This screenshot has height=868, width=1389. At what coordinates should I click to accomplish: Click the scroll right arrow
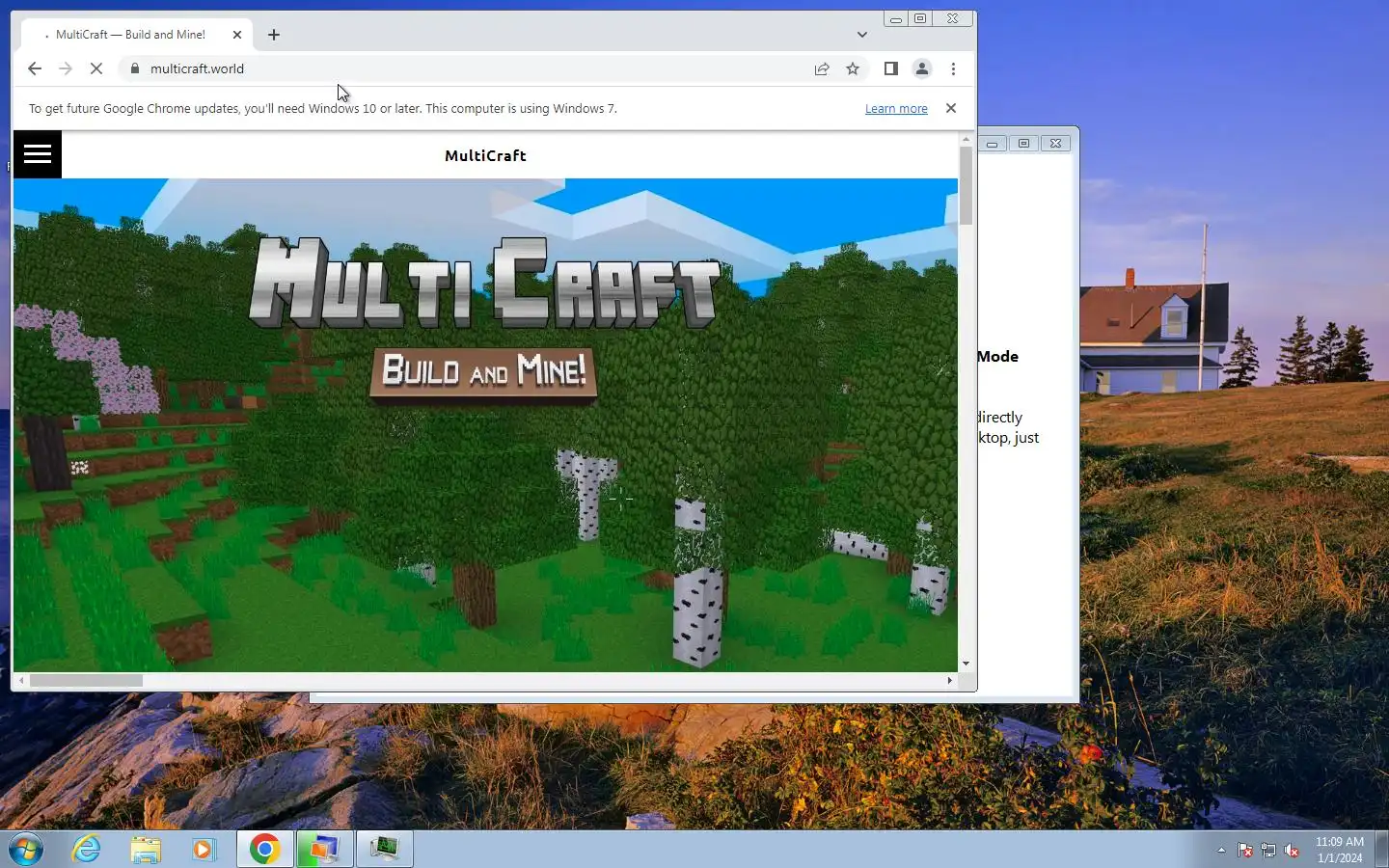click(x=950, y=681)
